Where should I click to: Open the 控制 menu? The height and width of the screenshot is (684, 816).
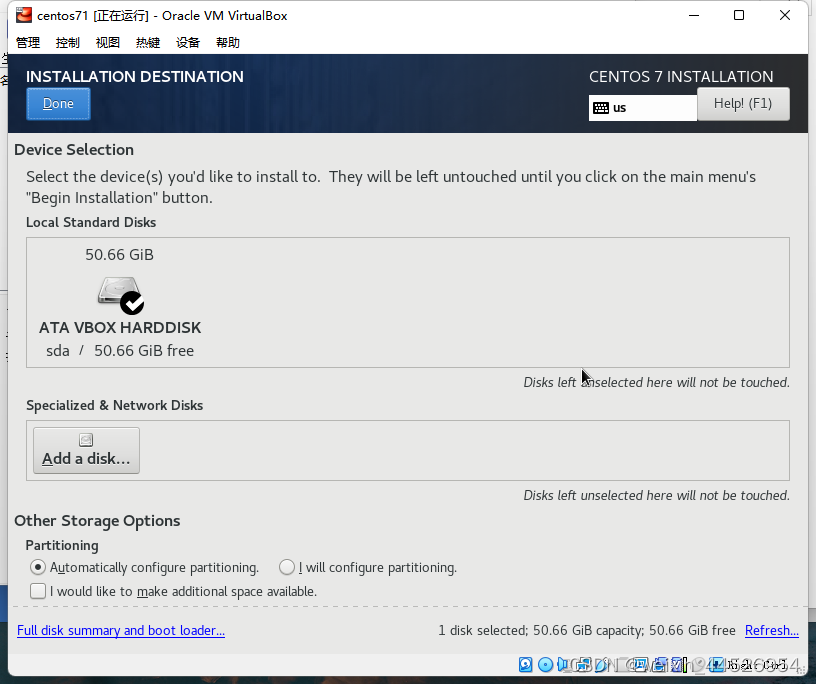(x=66, y=42)
